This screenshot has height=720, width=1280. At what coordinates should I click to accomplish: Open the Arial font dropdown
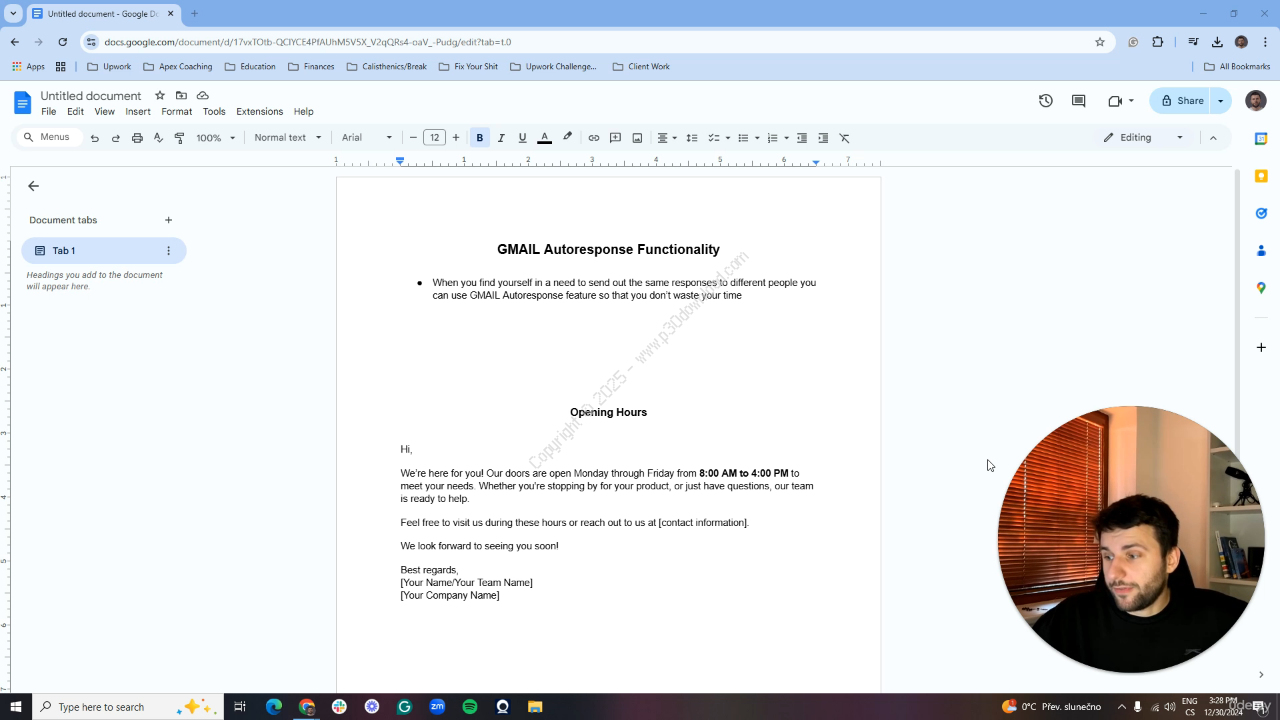point(367,138)
